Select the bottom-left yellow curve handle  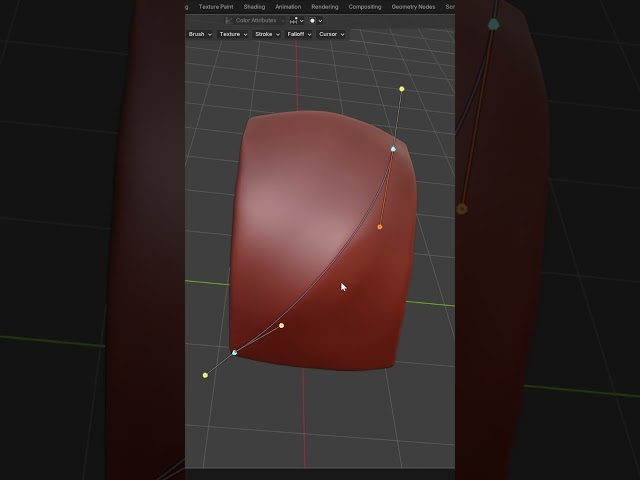[205, 375]
